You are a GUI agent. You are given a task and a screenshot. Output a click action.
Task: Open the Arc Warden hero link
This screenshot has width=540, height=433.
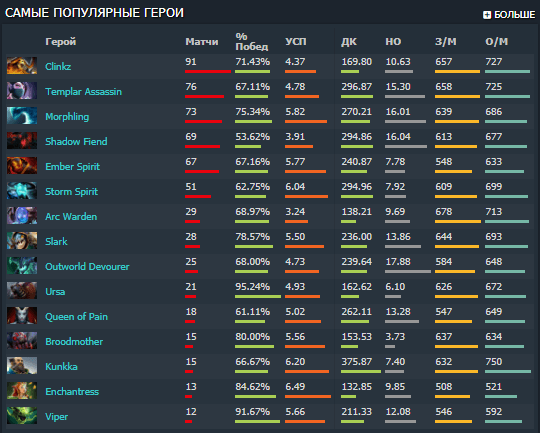[x=71, y=216]
